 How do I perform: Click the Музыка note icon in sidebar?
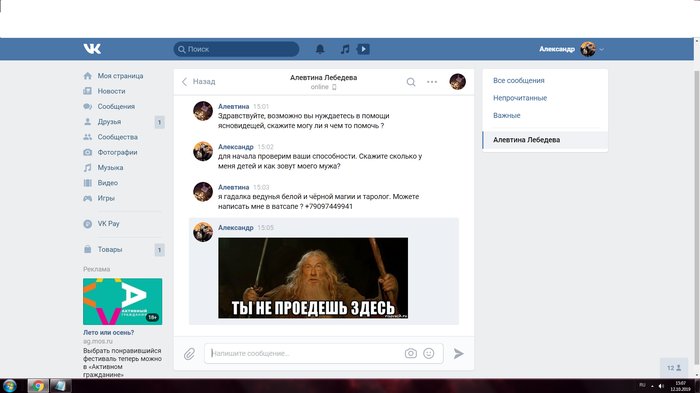coord(88,167)
